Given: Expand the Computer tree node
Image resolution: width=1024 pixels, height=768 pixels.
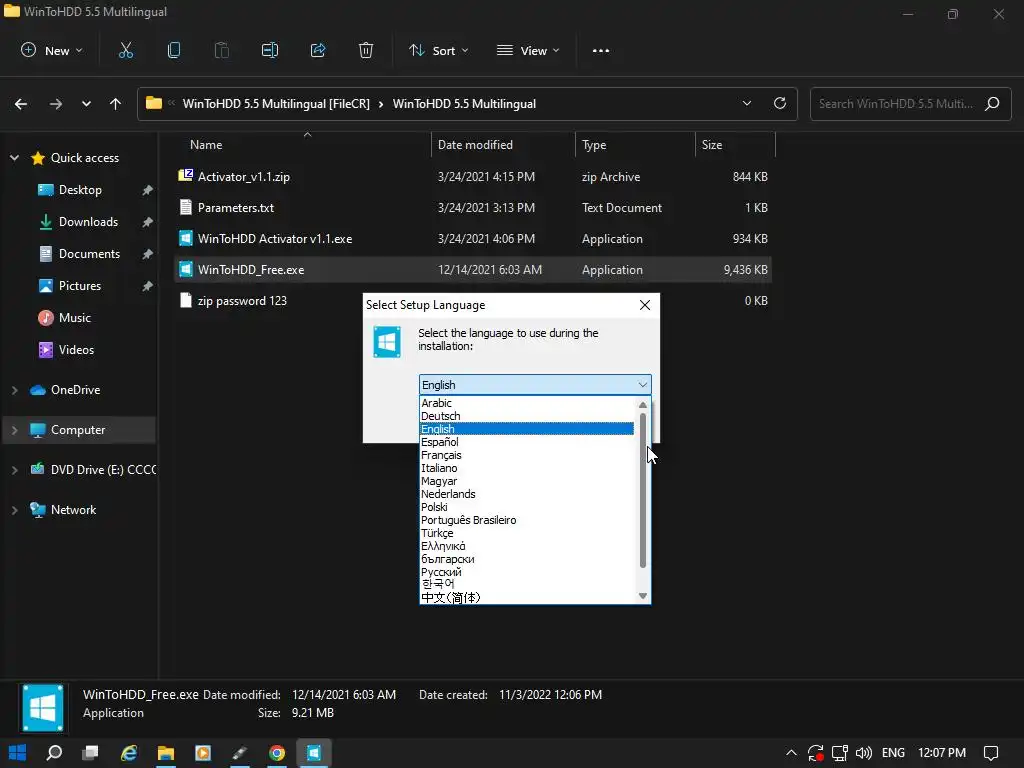Looking at the screenshot, I should click(x=14, y=430).
